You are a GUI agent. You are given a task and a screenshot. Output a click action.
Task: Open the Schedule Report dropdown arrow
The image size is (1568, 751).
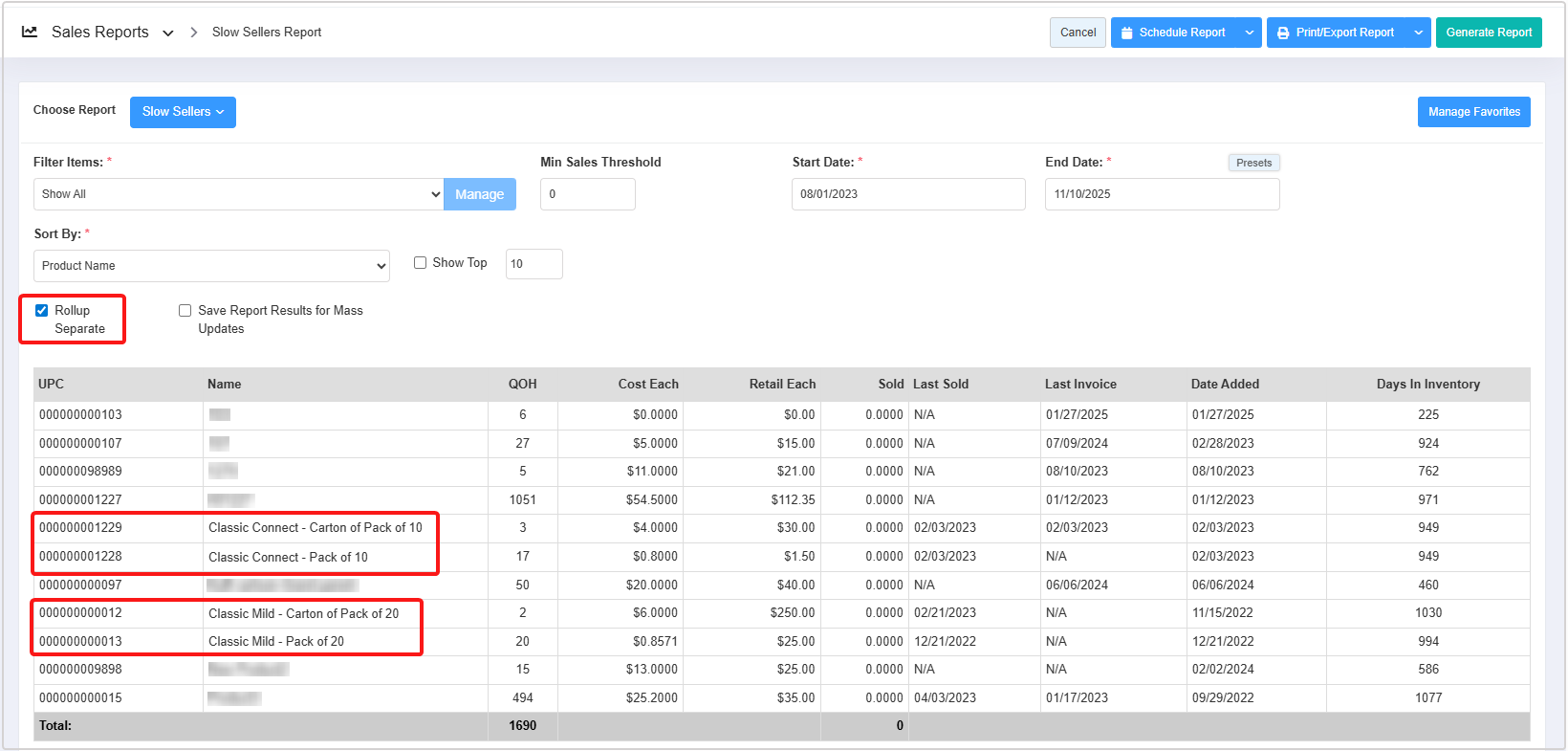[1249, 33]
